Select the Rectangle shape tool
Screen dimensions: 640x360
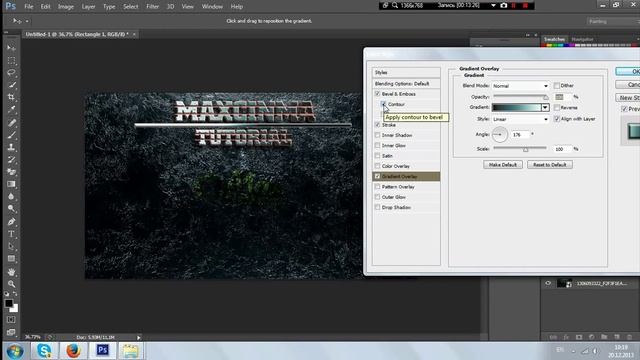click(11, 259)
